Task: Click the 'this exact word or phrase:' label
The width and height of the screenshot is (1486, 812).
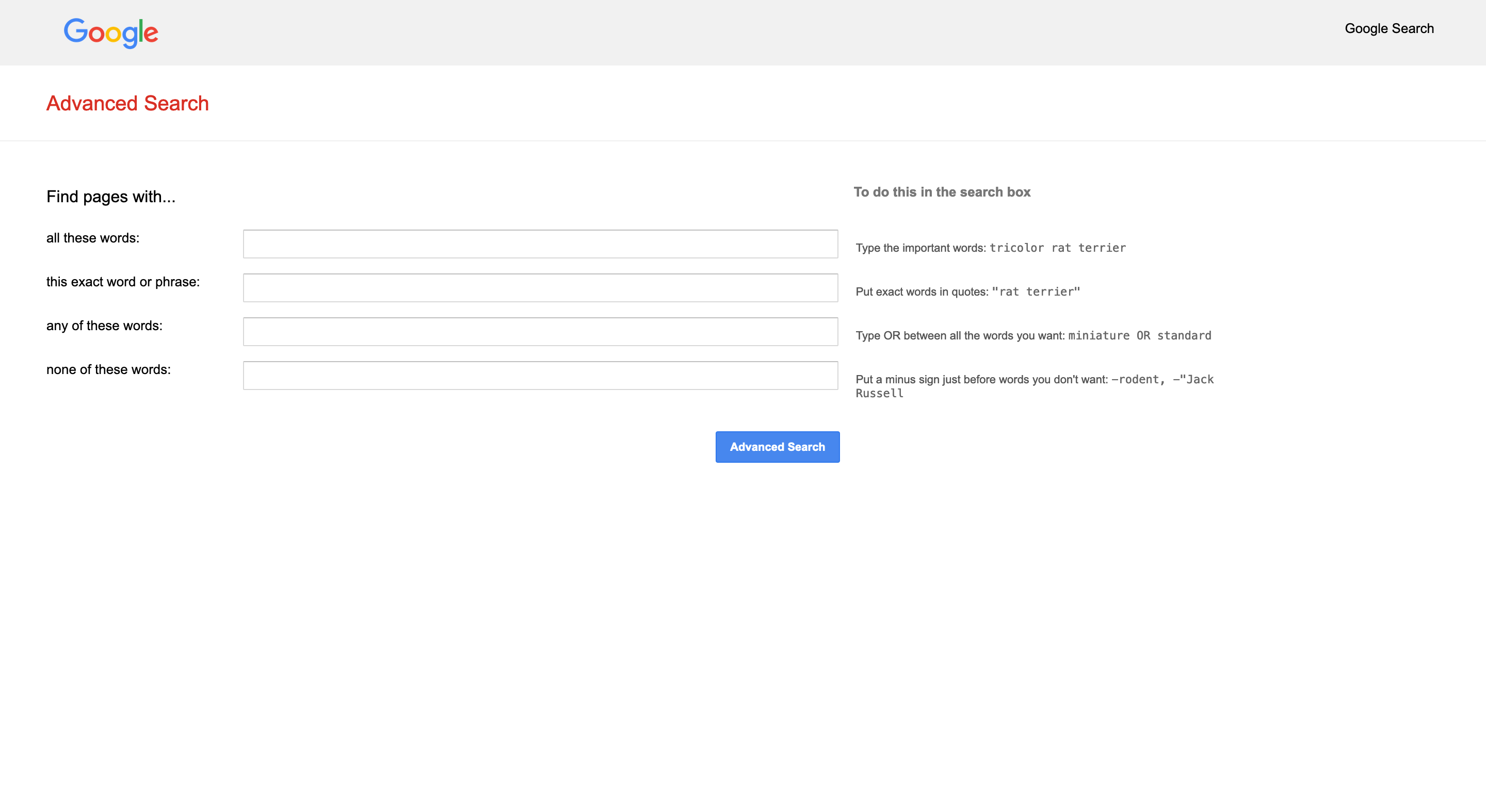Action: click(123, 282)
